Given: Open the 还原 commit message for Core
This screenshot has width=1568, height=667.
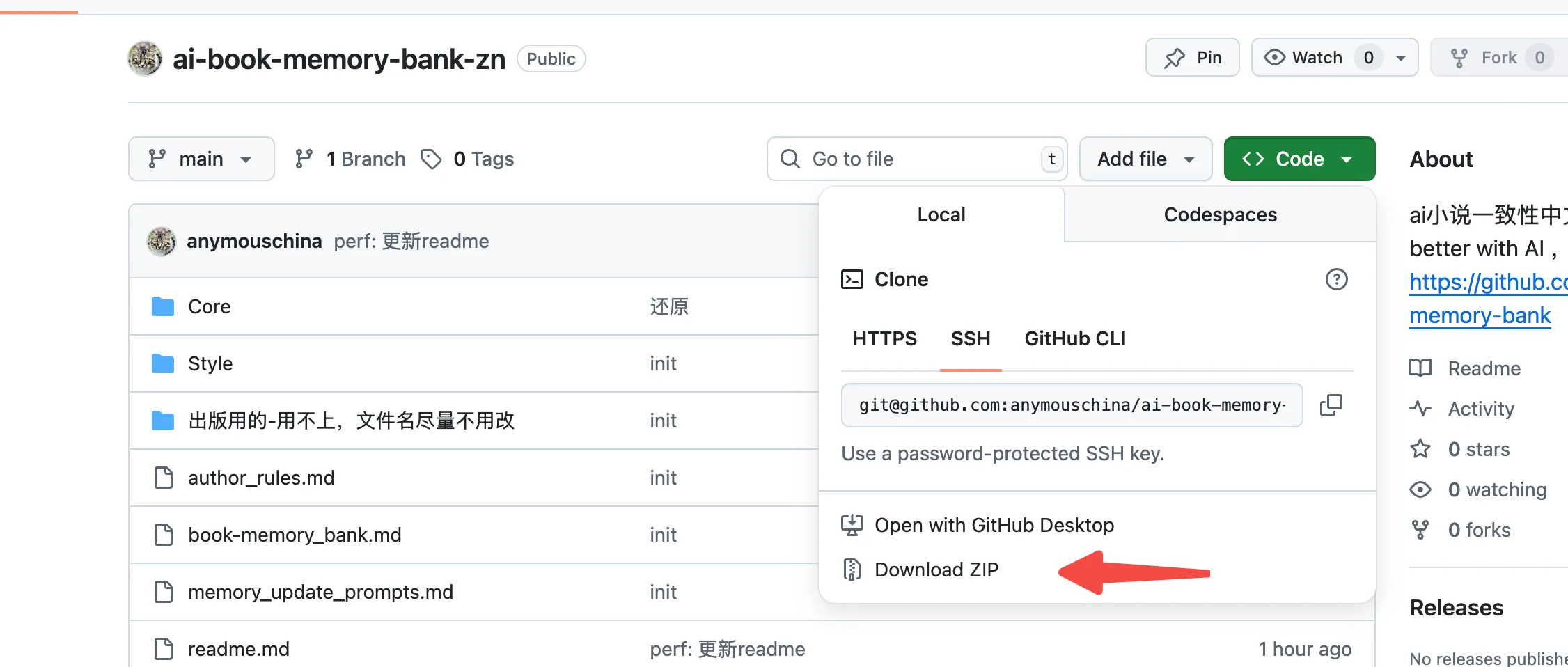Looking at the screenshot, I should point(669,306).
